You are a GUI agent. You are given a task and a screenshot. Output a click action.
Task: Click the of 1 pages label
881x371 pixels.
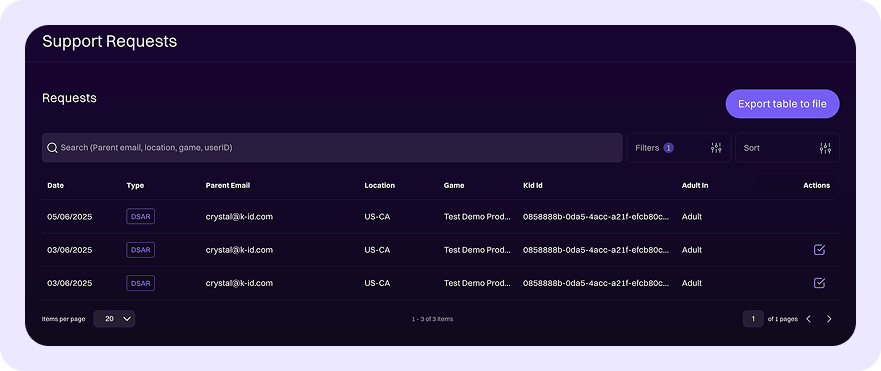coord(783,319)
